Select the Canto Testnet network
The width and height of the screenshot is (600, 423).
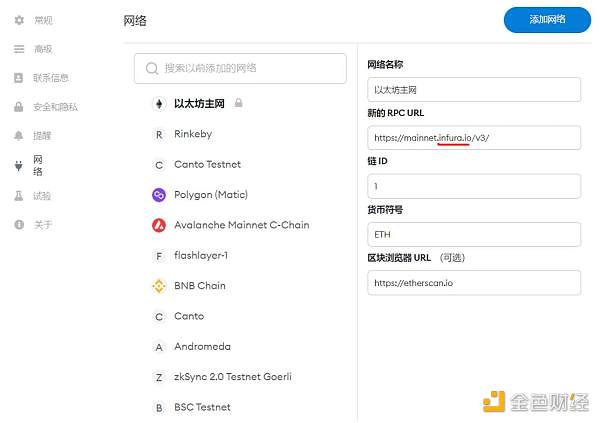click(207, 165)
